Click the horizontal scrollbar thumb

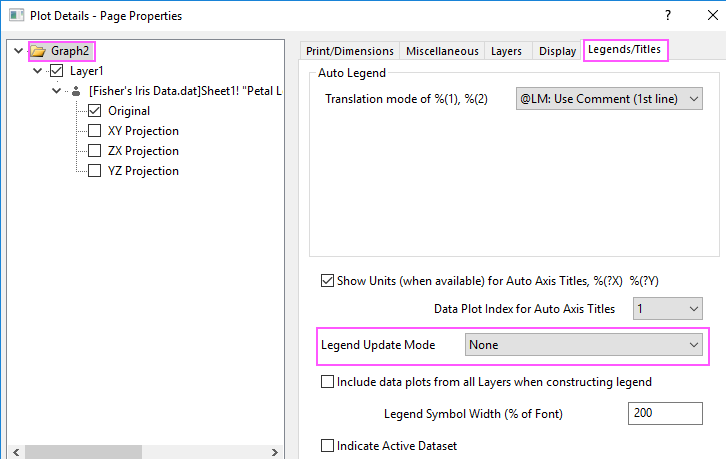click(x=83, y=452)
